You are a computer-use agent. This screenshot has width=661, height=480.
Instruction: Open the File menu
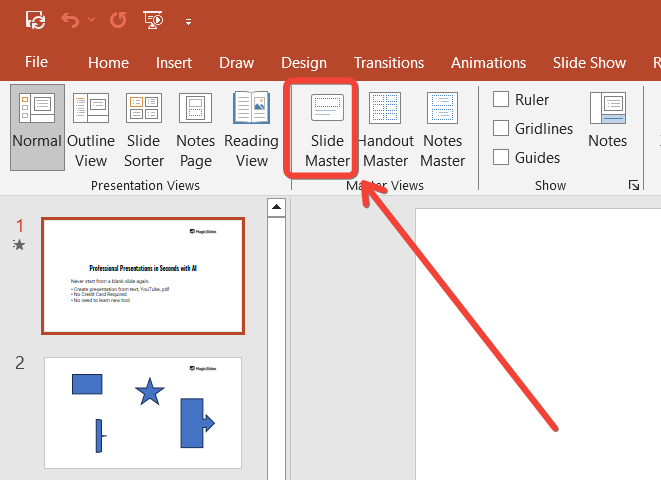pos(36,62)
